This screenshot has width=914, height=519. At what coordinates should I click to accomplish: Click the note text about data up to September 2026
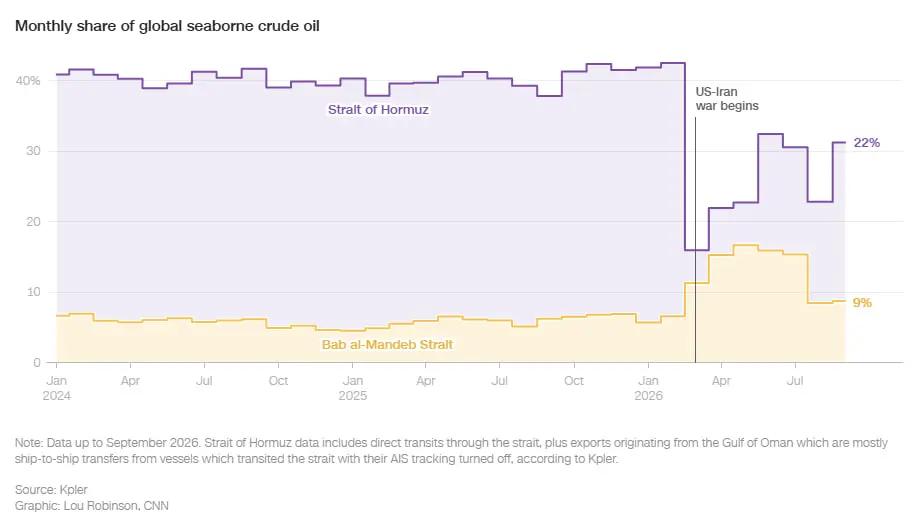pos(451,451)
